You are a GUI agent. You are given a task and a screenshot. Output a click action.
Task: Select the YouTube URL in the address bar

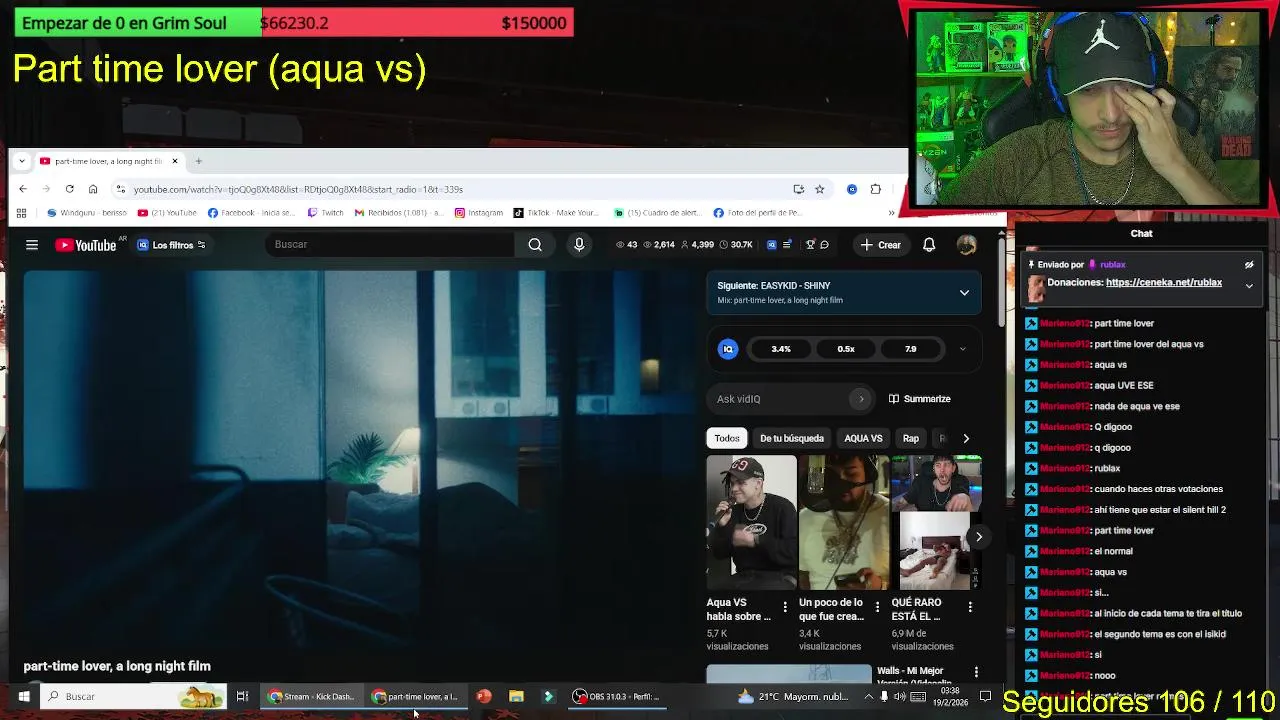tap(298, 189)
